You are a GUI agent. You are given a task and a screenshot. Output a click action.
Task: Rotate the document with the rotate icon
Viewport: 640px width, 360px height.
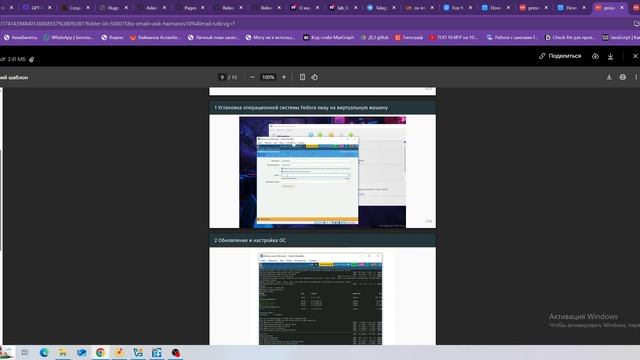point(314,77)
